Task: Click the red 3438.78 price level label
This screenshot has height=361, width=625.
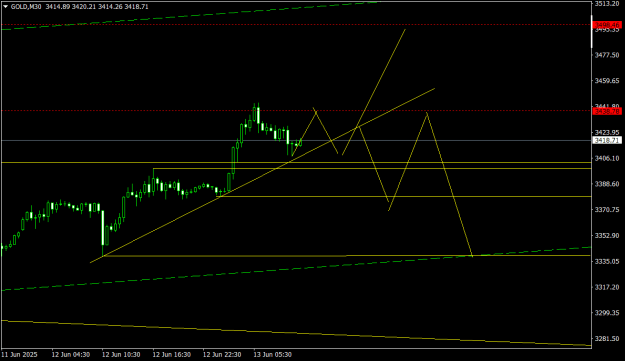Action: coord(607,111)
